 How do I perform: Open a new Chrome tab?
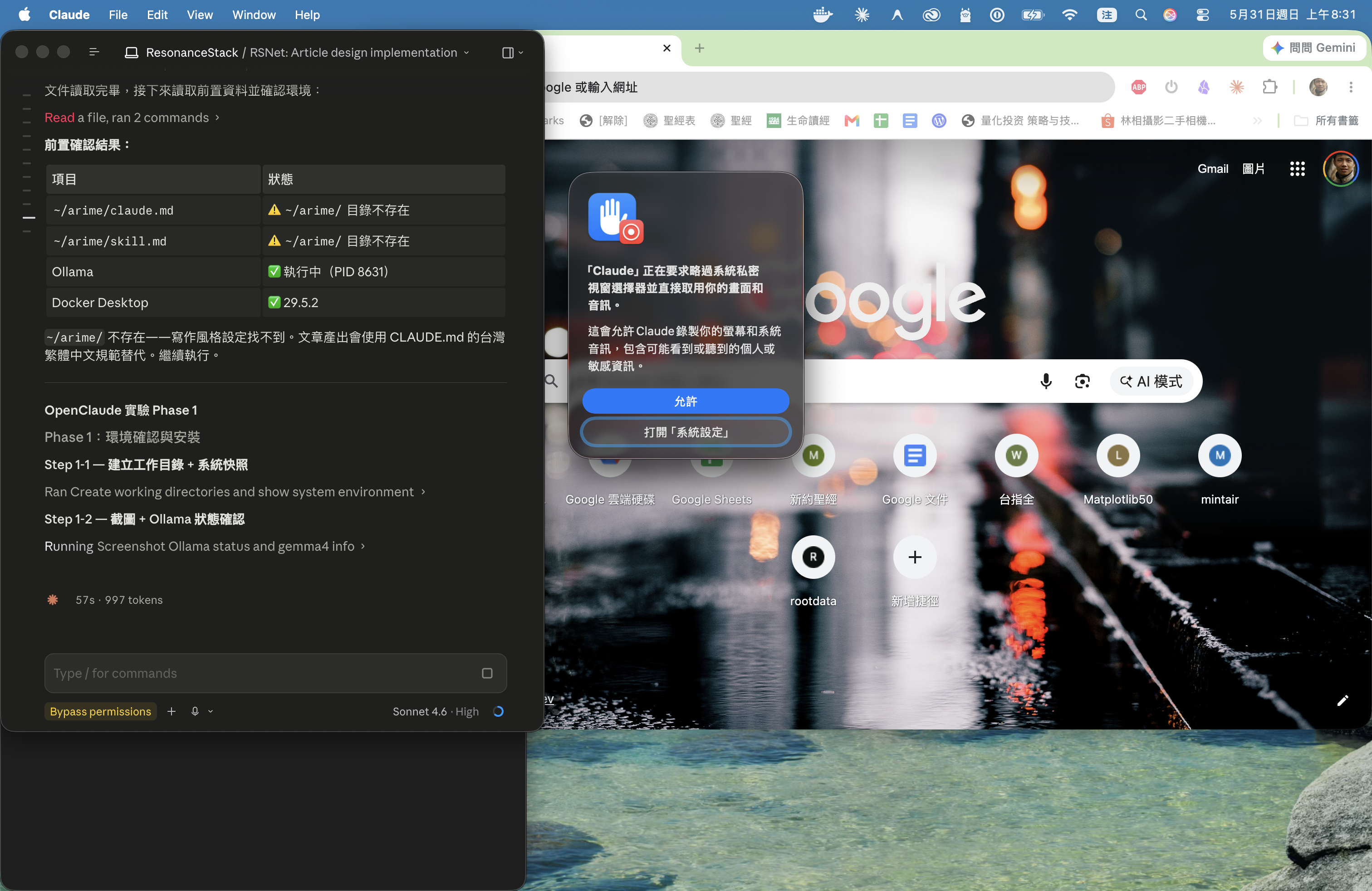point(699,48)
